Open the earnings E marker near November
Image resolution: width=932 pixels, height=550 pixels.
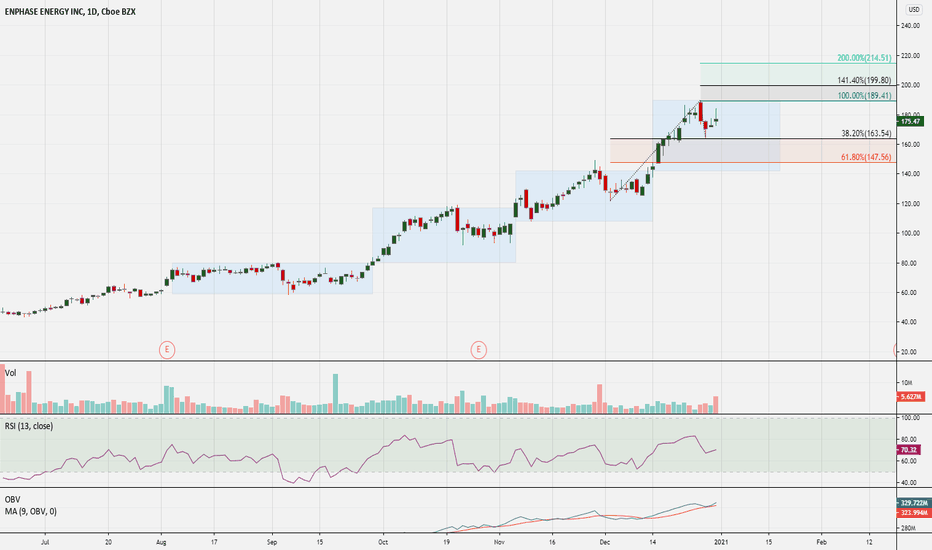[478, 350]
